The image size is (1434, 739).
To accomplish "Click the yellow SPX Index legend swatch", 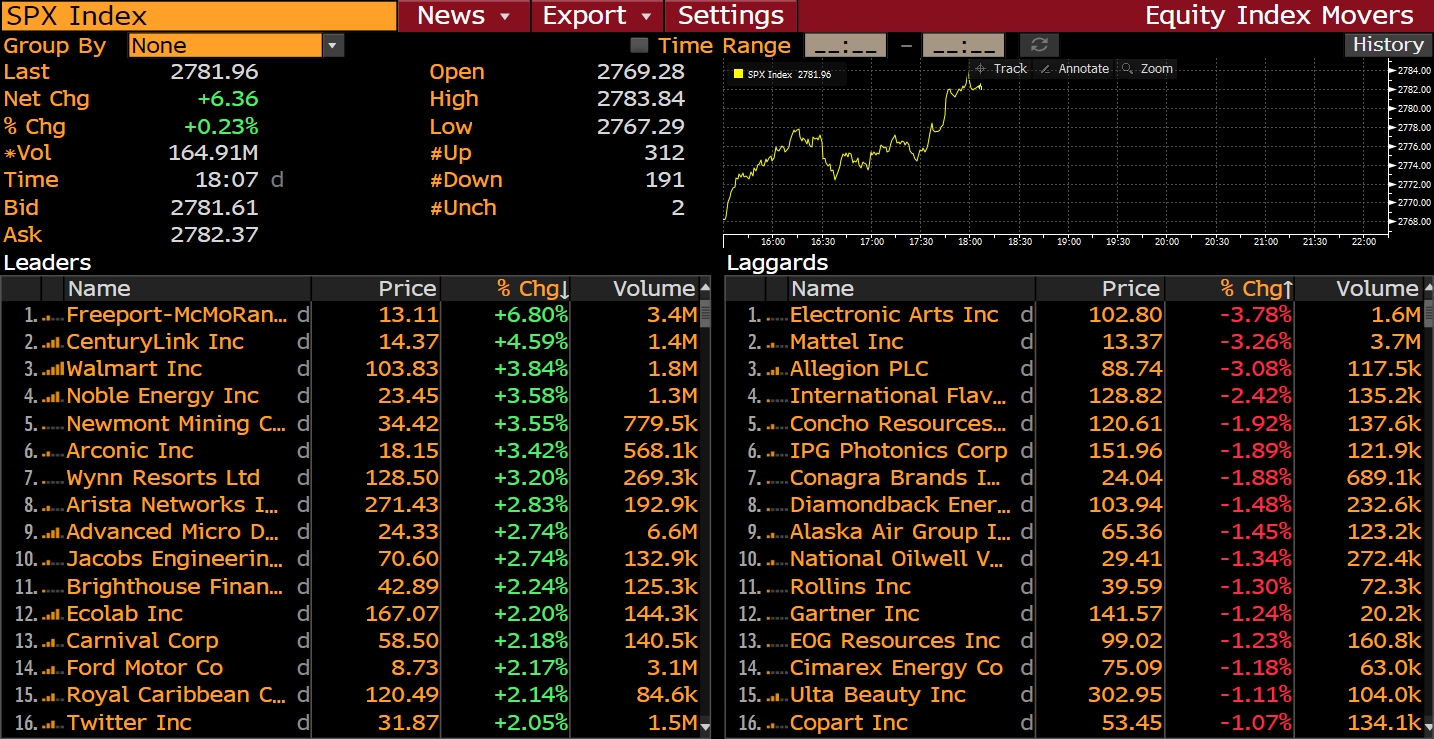I will (738, 74).
